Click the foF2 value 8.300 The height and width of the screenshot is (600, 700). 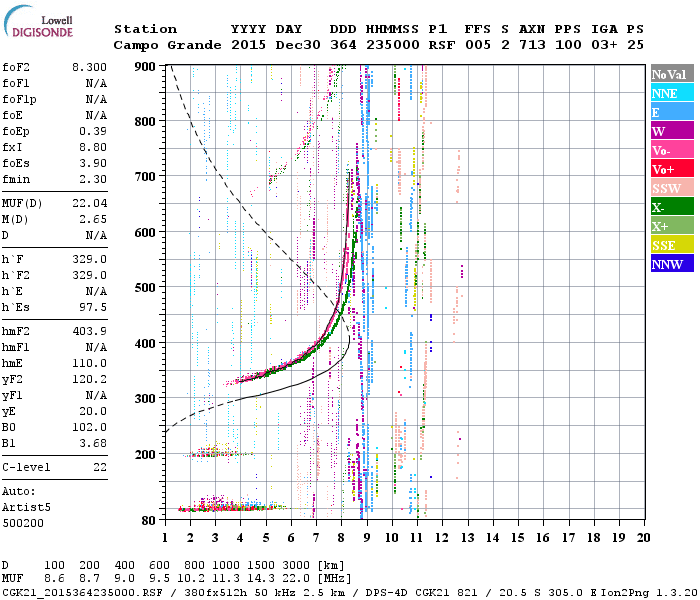pos(89,67)
